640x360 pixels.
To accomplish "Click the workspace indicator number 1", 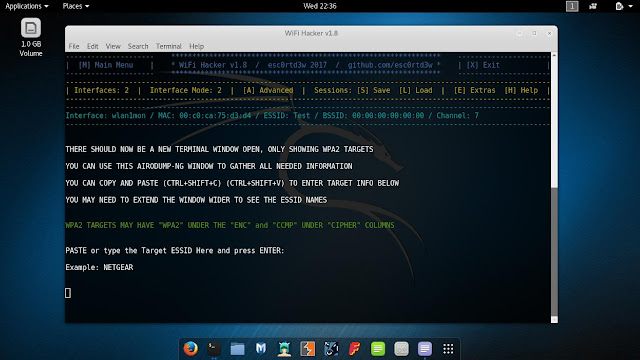I will [x=572, y=6].
